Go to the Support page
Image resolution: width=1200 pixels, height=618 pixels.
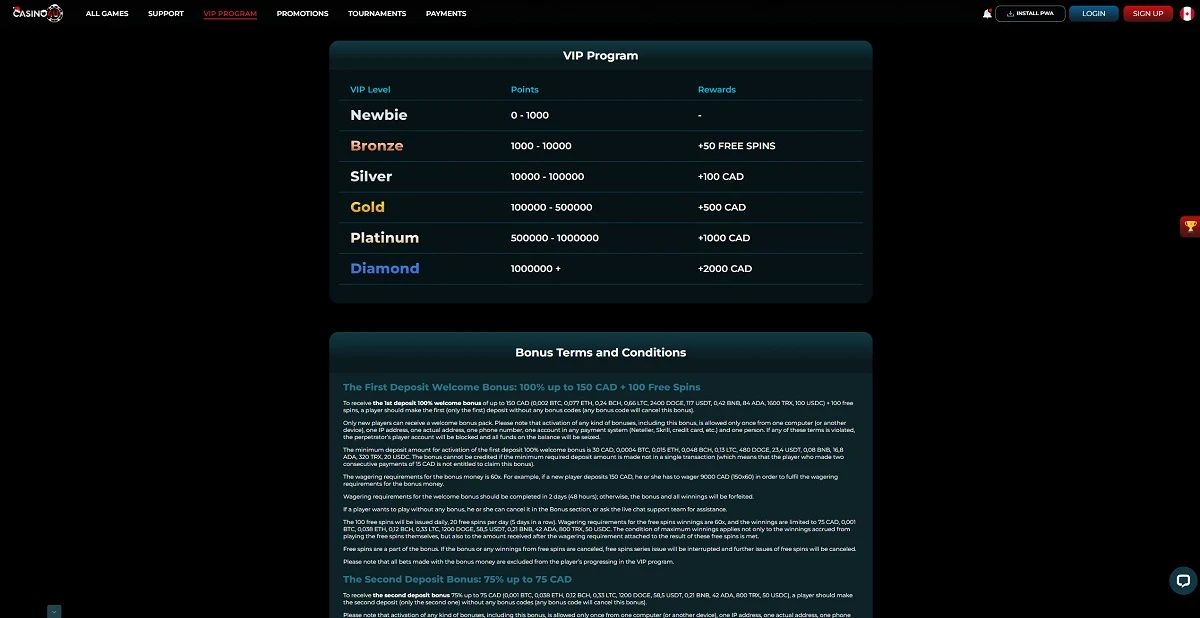pos(166,14)
